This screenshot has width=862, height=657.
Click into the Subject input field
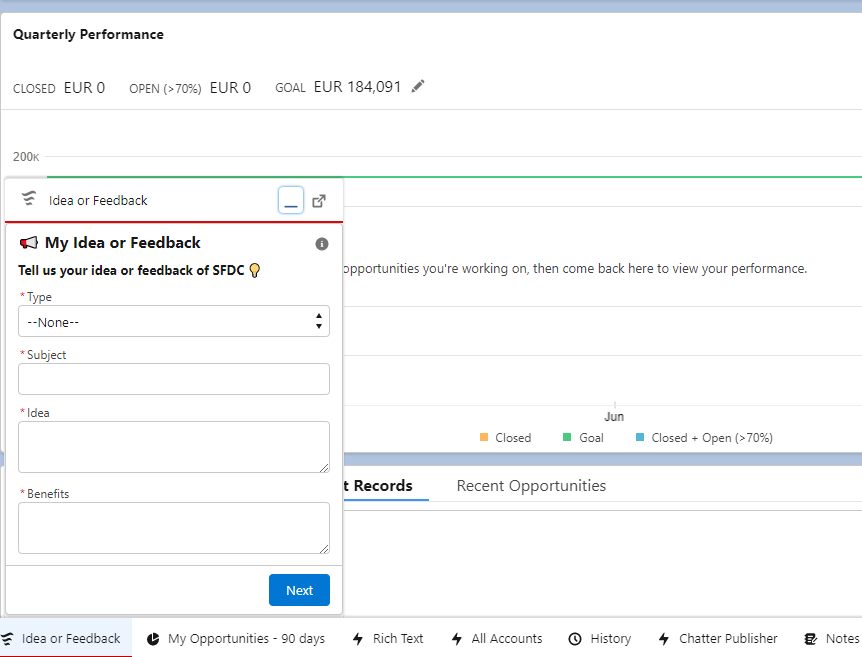[x=174, y=379]
